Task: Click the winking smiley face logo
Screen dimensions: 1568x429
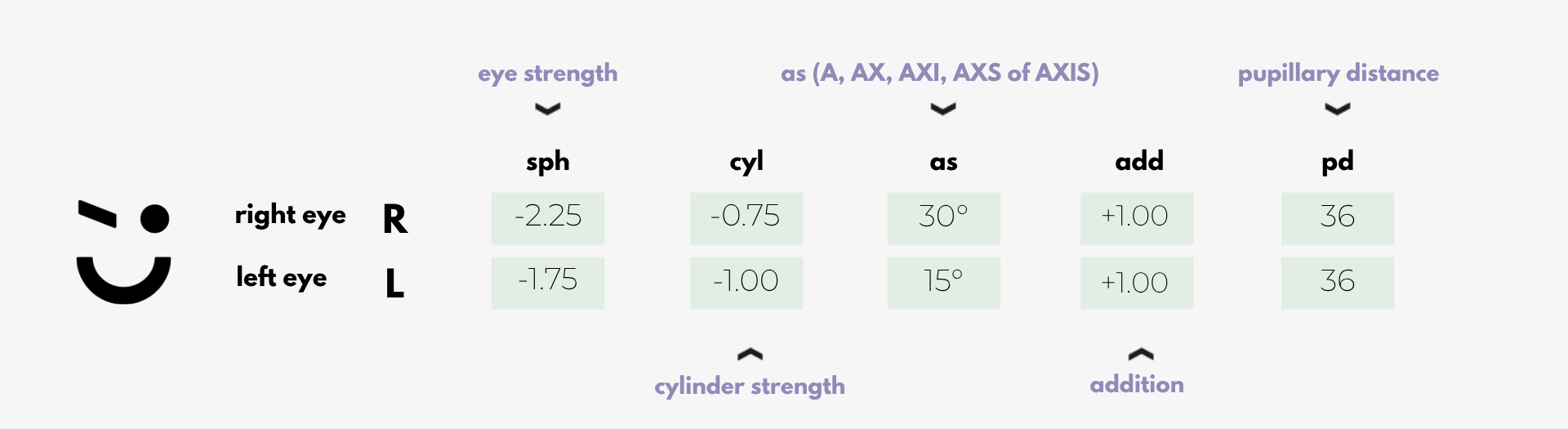Action: pyautogui.click(x=123, y=252)
